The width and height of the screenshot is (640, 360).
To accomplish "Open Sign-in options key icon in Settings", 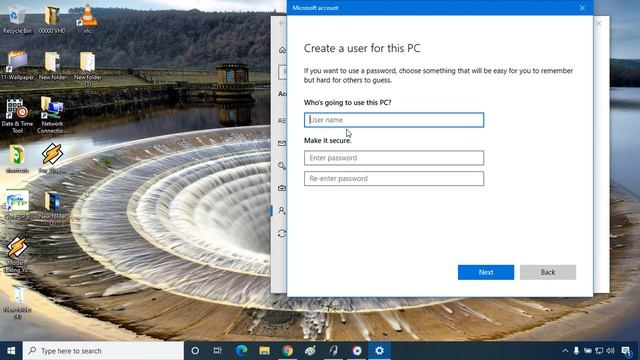I will [282, 166].
